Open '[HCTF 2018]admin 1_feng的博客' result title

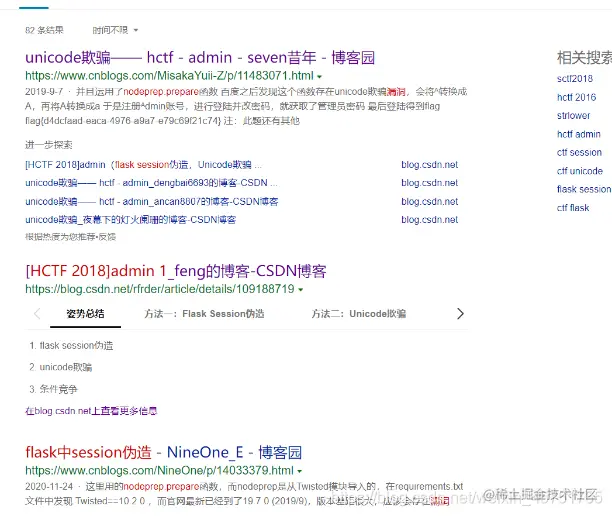tap(176, 271)
